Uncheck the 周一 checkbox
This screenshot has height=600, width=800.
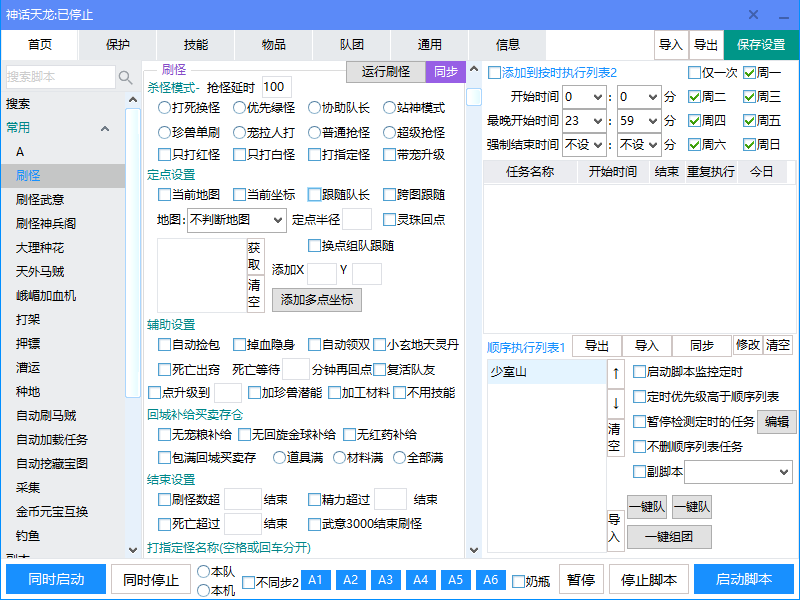pyautogui.click(x=762, y=72)
